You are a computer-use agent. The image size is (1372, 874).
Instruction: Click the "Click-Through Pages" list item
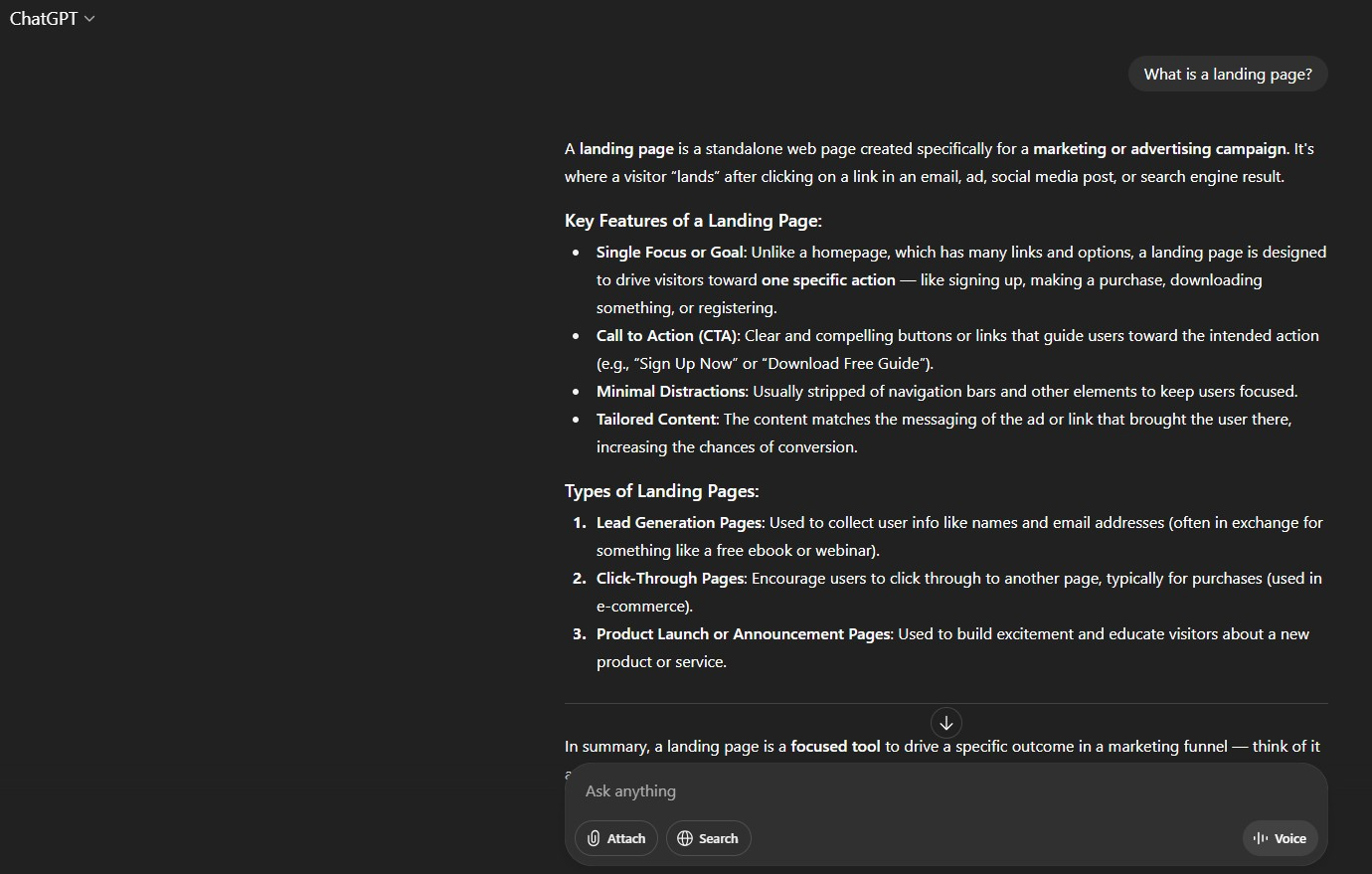tap(671, 579)
